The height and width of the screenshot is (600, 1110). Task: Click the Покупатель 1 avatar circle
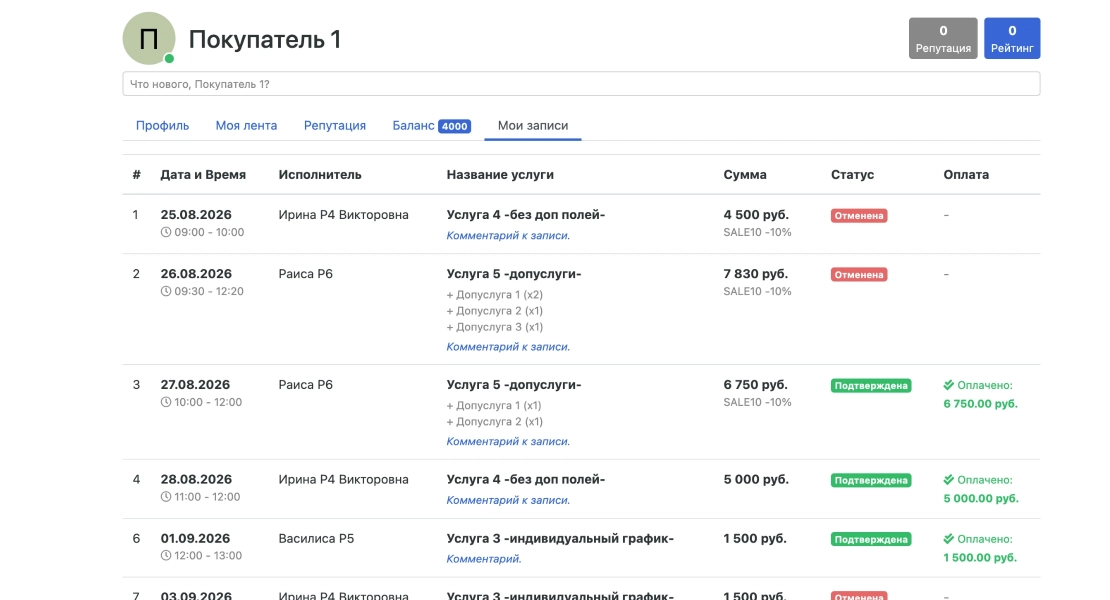pyautogui.click(x=149, y=38)
